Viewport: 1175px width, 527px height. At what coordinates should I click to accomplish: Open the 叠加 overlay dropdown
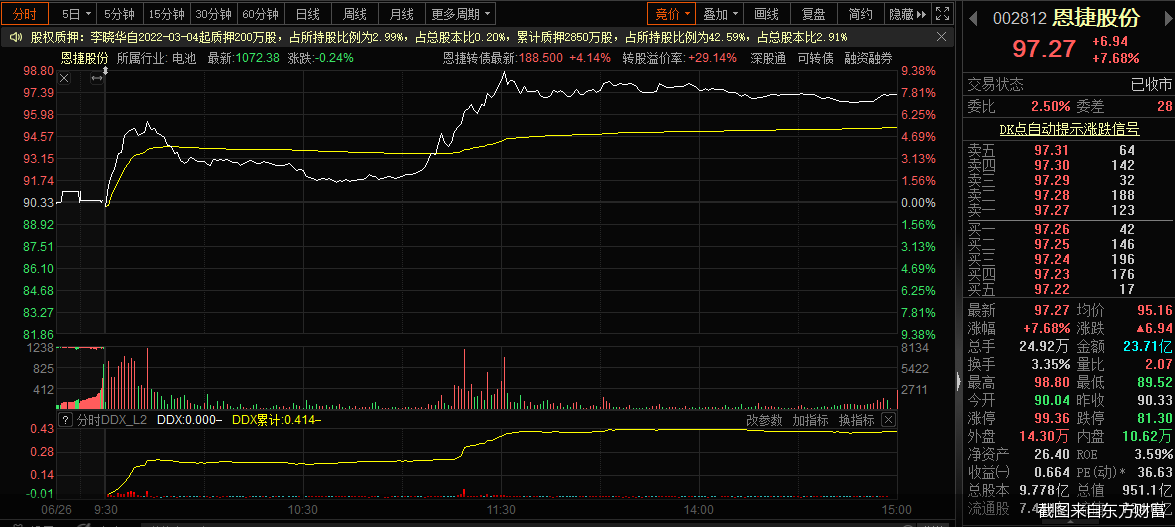pyautogui.click(x=721, y=14)
